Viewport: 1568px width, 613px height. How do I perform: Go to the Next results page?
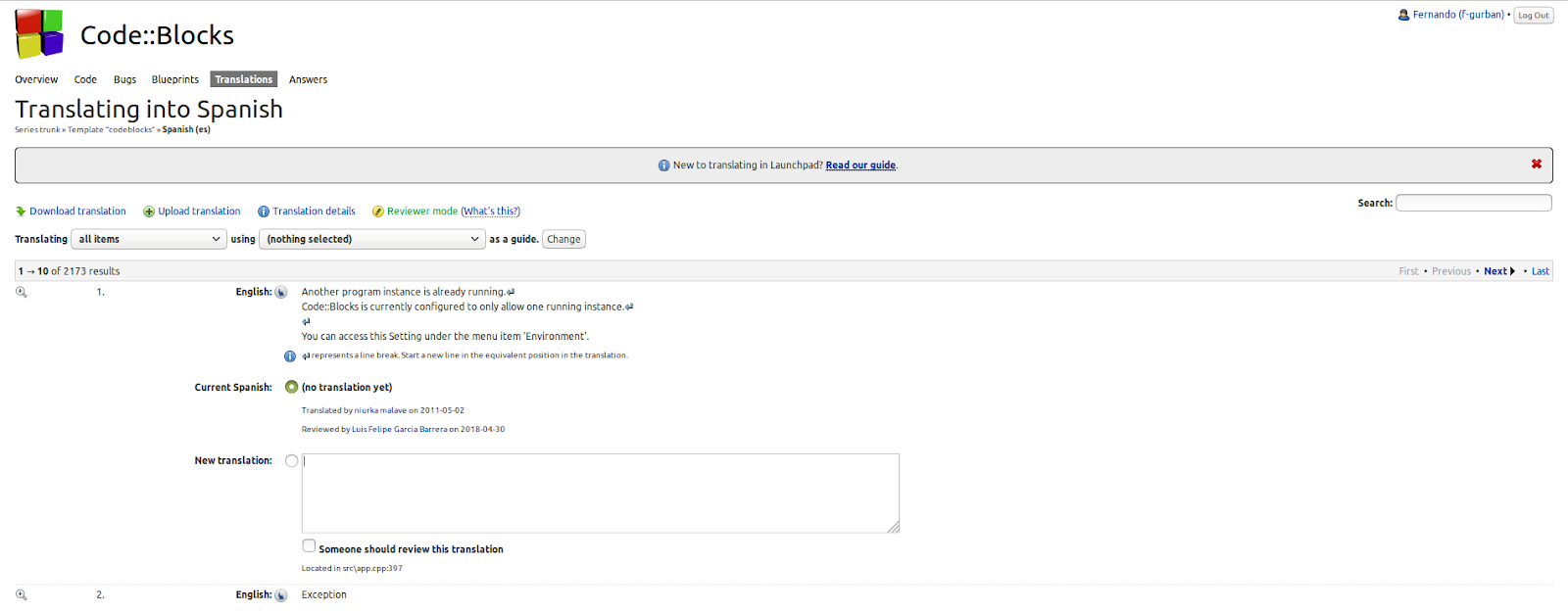pos(1498,271)
